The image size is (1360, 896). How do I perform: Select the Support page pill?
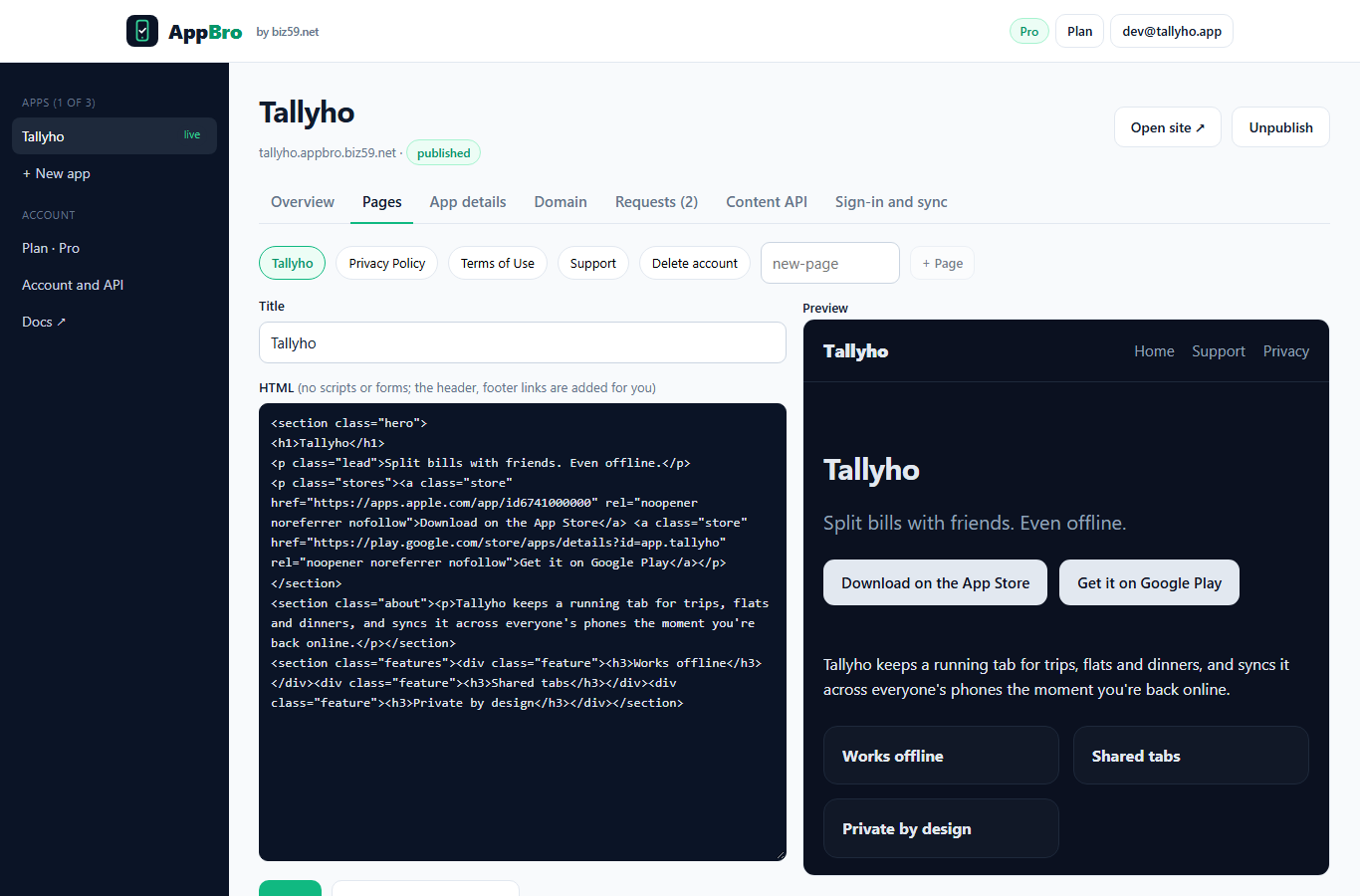pos(593,263)
